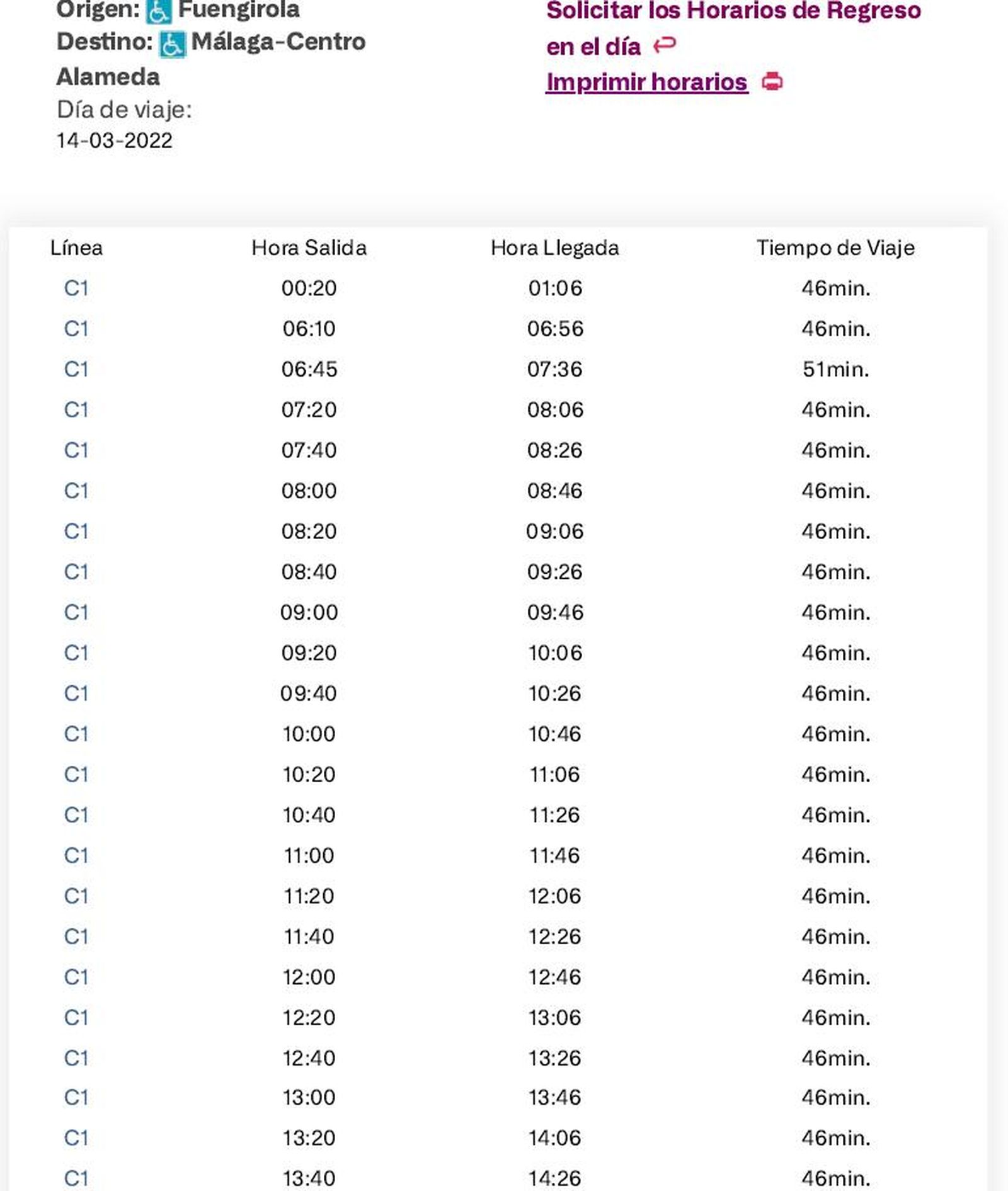
Task: Open the C1 link for the 06:45 train
Action: (76, 369)
